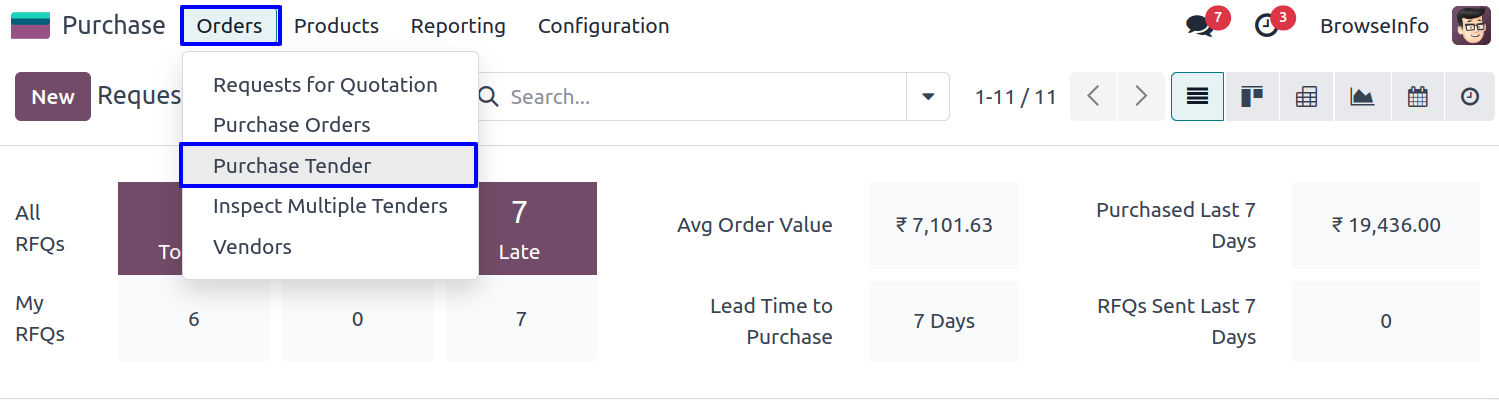Switch to graph view
The width and height of the screenshot is (1499, 400).
1361,97
